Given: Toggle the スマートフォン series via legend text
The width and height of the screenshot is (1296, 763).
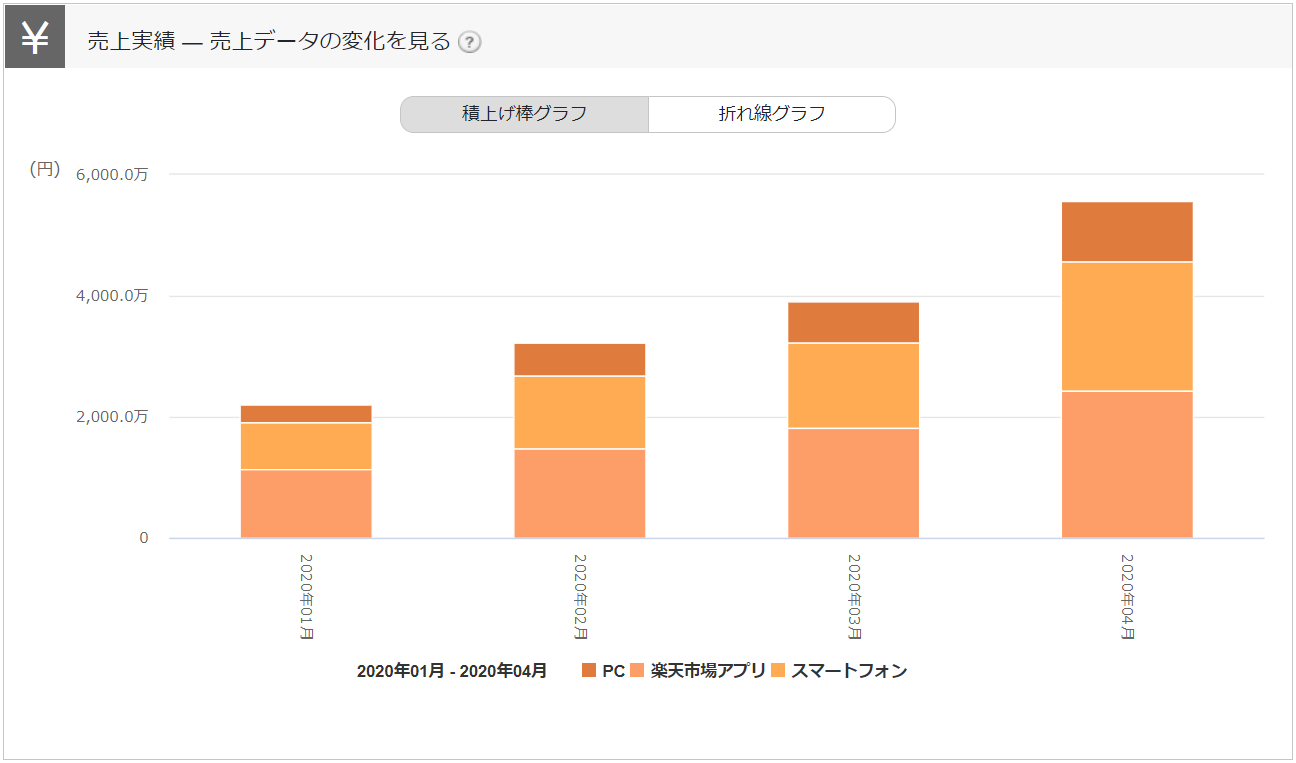Looking at the screenshot, I should pyautogui.click(x=849, y=670).
